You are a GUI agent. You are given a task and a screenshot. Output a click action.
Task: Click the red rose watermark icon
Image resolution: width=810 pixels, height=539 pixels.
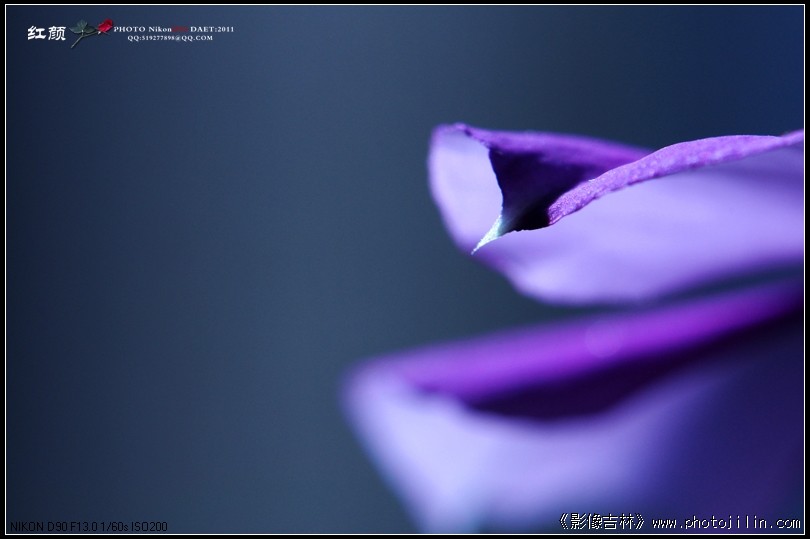click(105, 25)
